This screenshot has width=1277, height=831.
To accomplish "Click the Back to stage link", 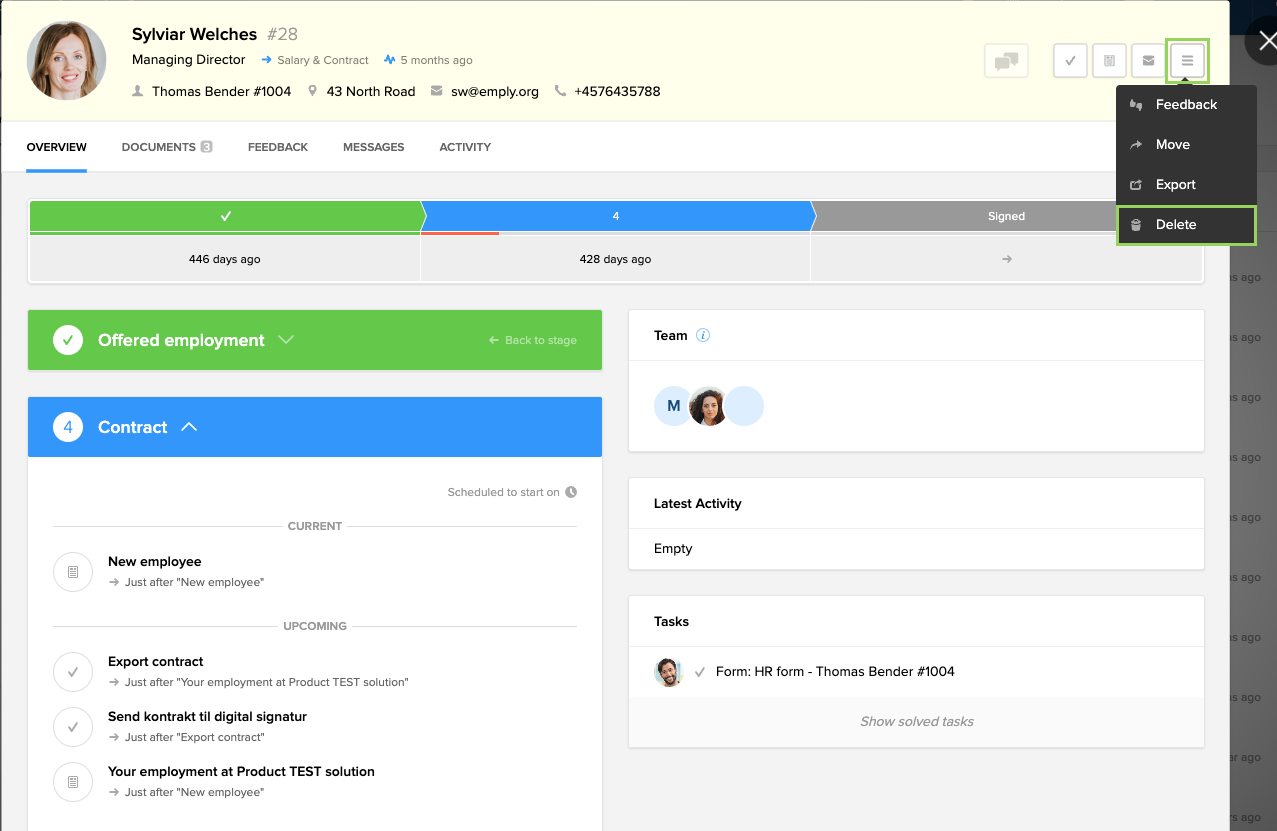I will pyautogui.click(x=532, y=340).
